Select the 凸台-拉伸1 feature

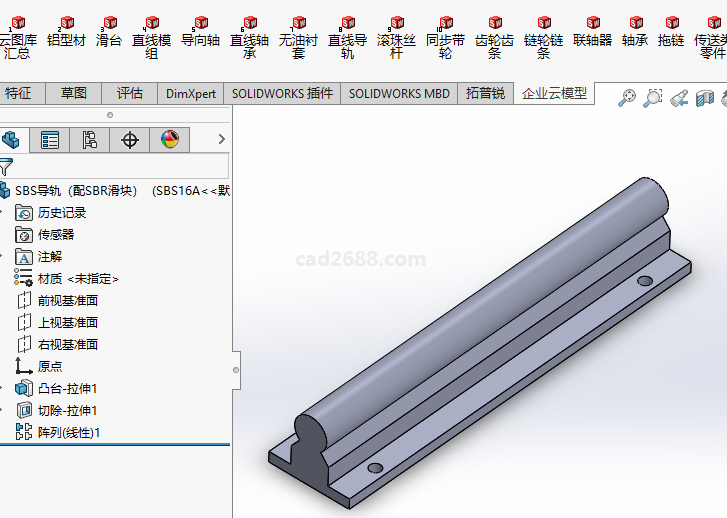(x=67, y=388)
